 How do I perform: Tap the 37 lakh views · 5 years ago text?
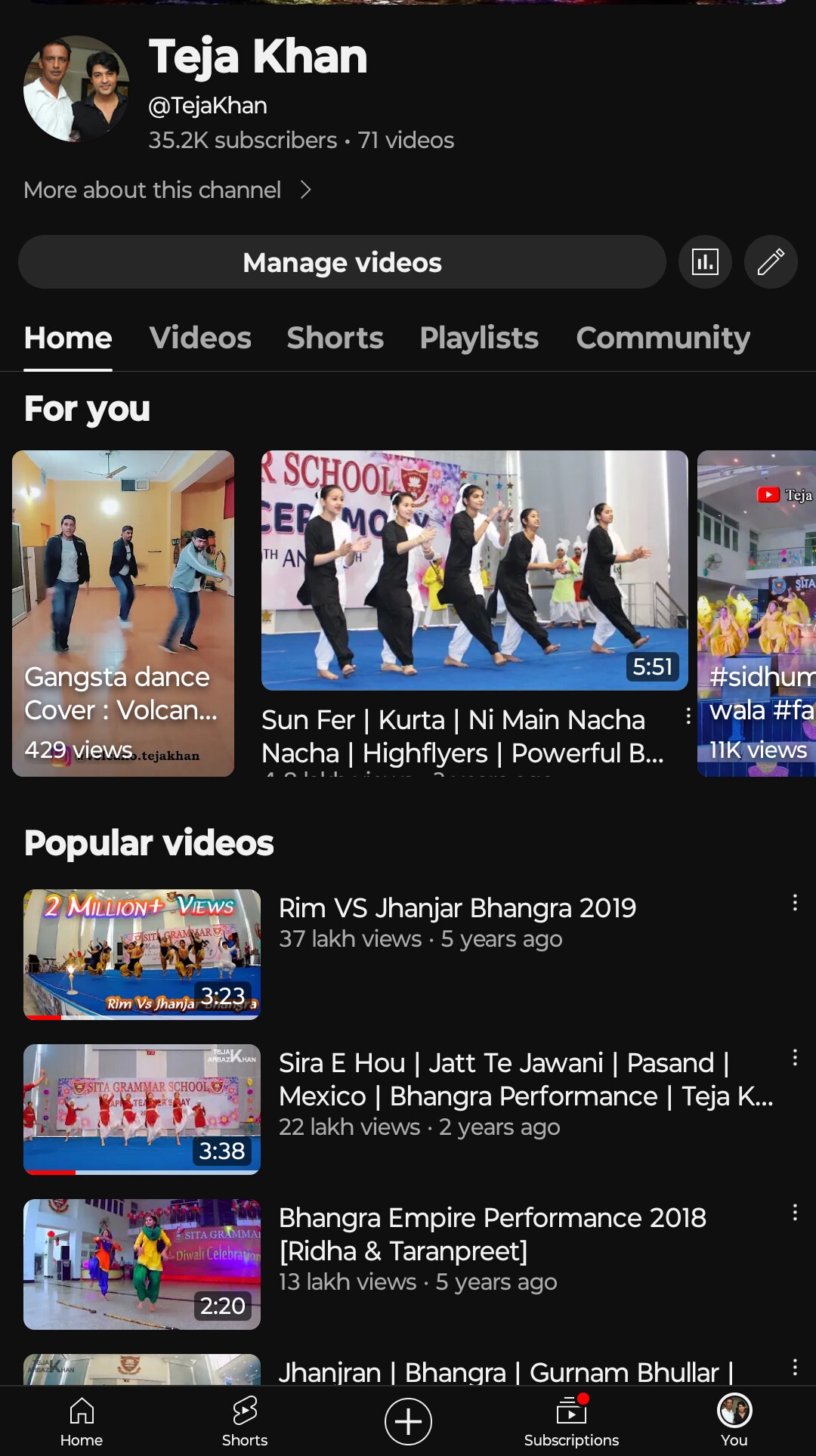pos(421,938)
